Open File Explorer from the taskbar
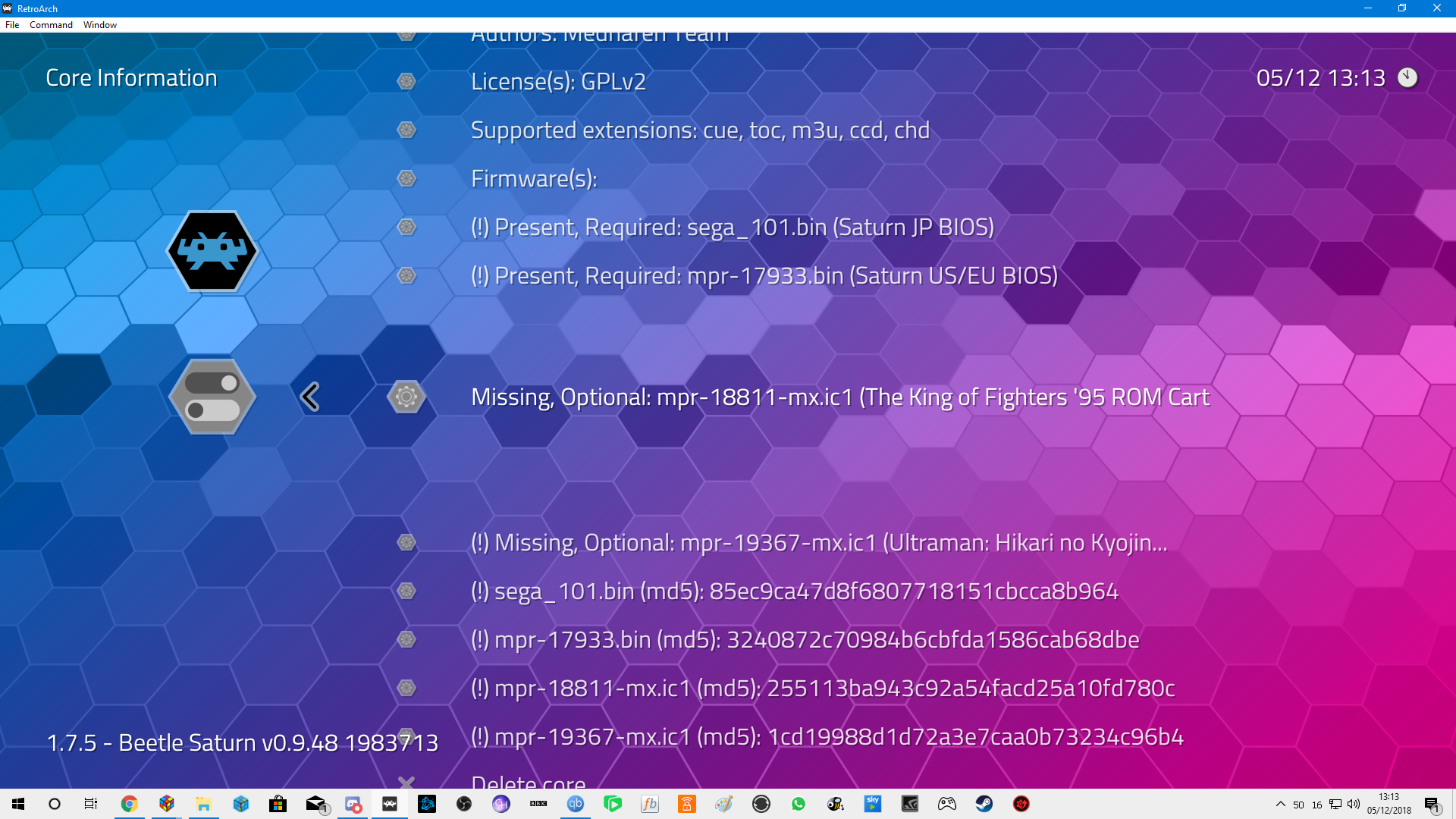This screenshot has height=819, width=1456. pyautogui.click(x=203, y=804)
